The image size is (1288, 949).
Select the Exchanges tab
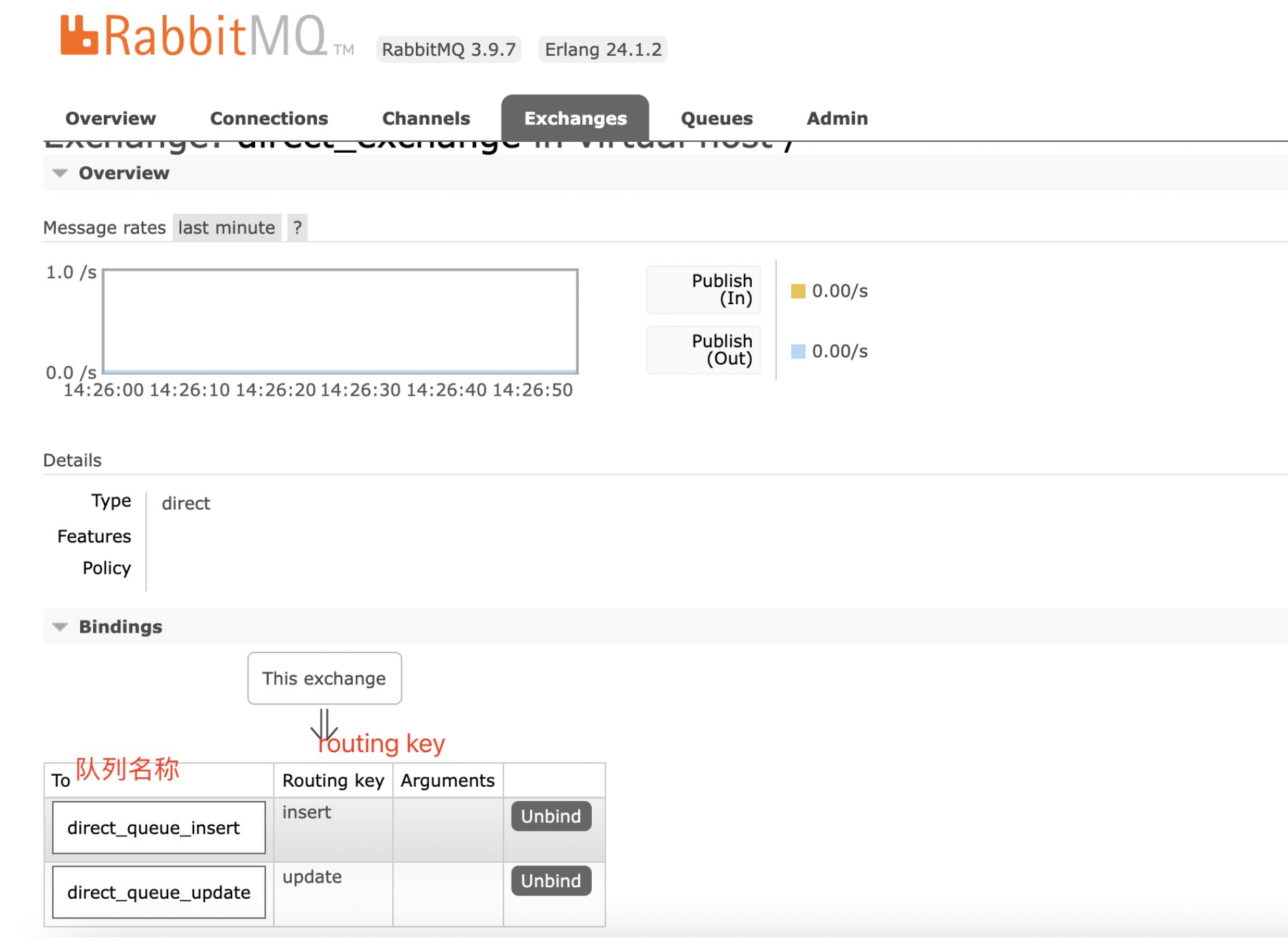(x=575, y=118)
